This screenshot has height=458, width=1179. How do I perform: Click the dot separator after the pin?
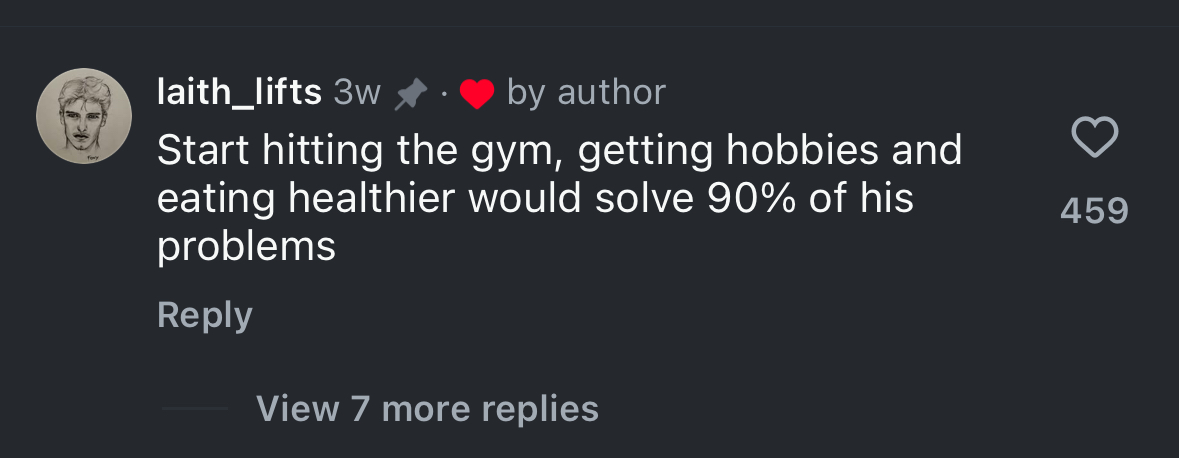point(444,96)
